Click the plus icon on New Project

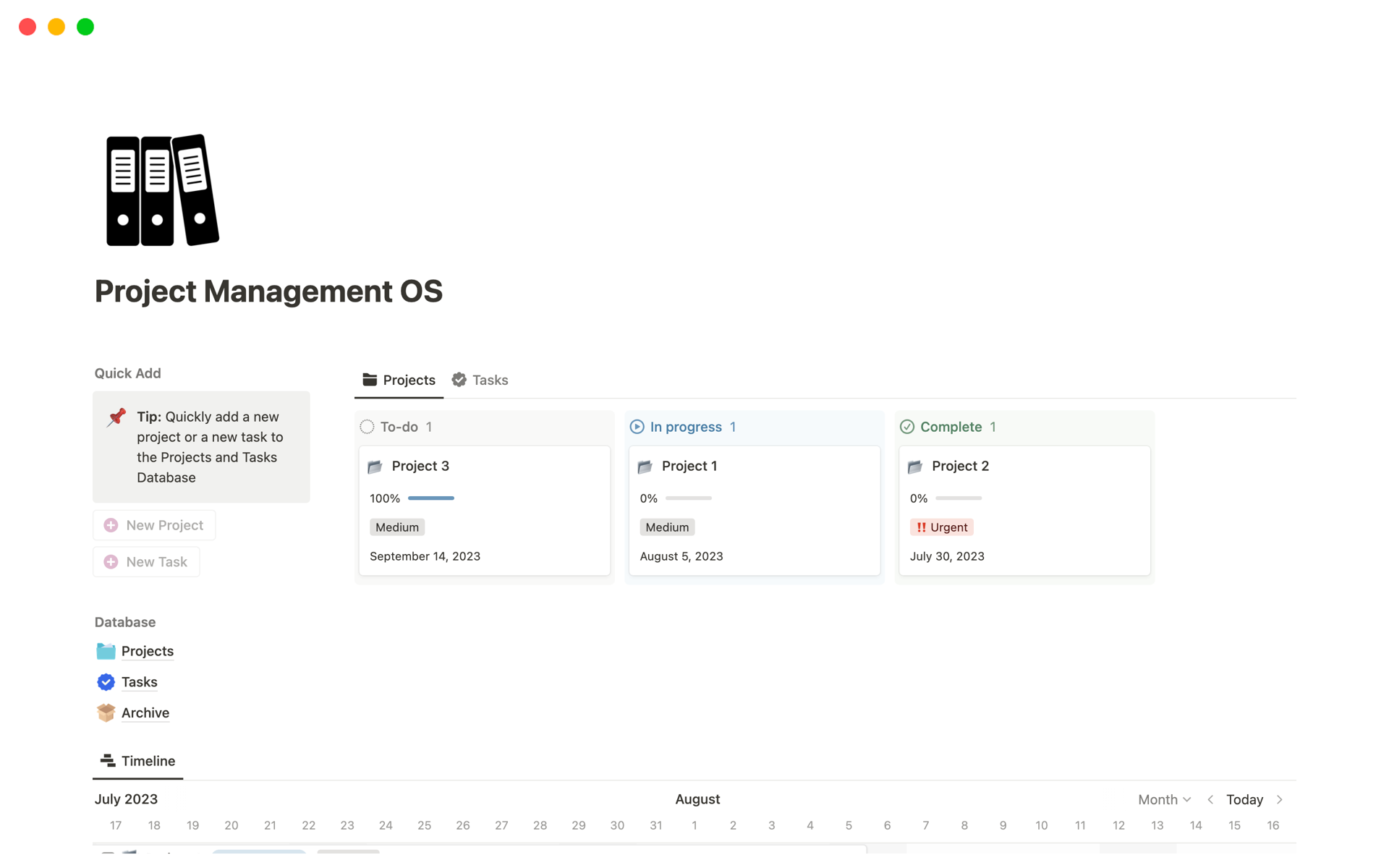(111, 524)
